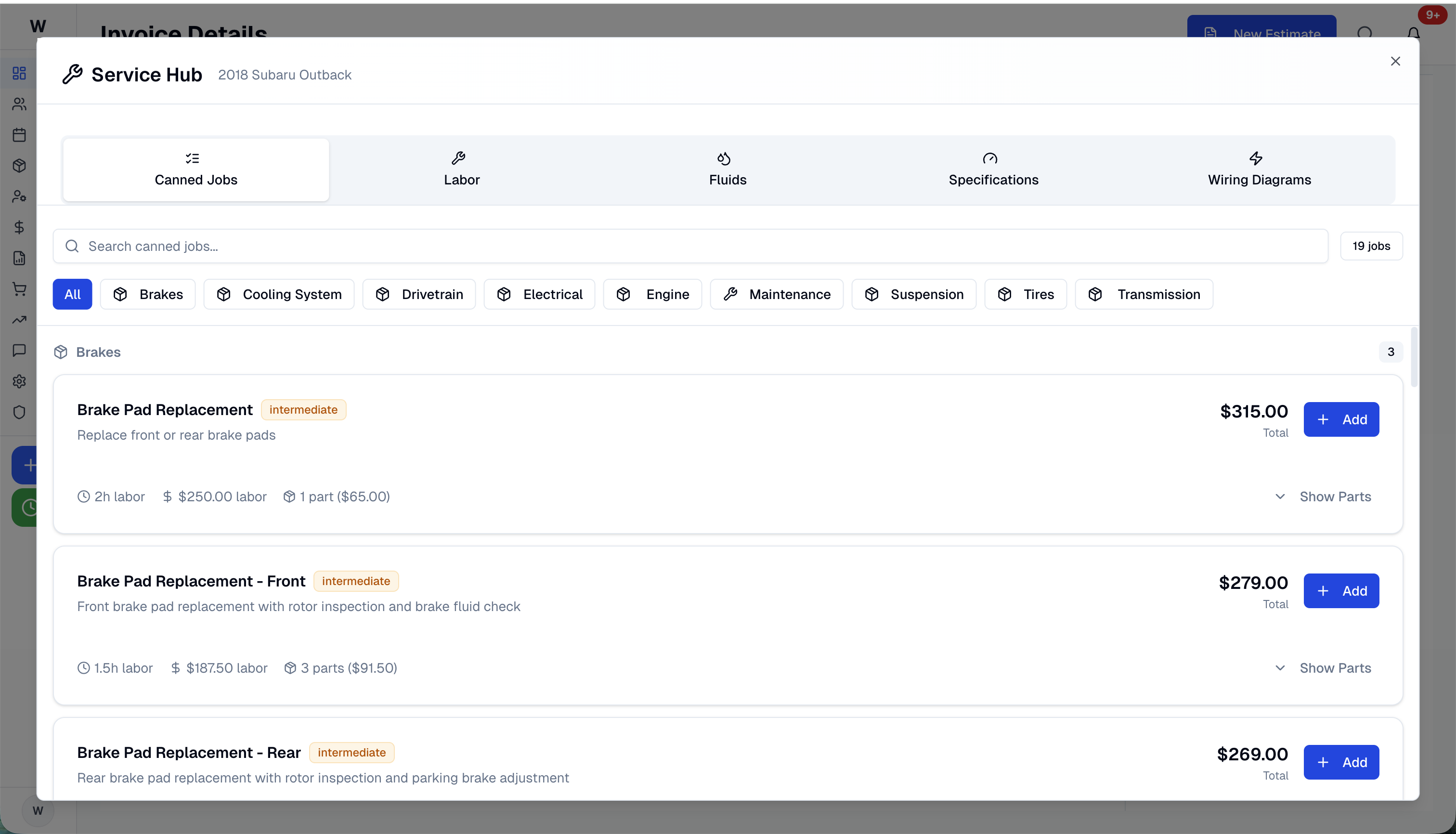Click the $315.00 total price
1456x834 pixels.
coord(1254,411)
